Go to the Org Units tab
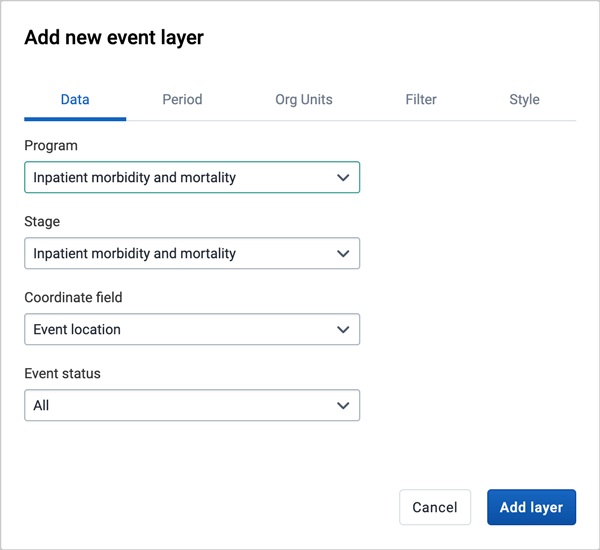The width and height of the screenshot is (600, 550). [304, 100]
